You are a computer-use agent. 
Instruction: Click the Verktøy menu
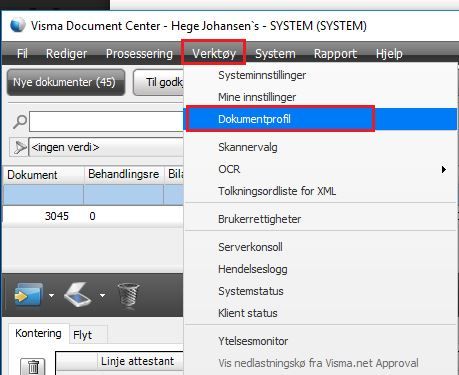point(214,53)
